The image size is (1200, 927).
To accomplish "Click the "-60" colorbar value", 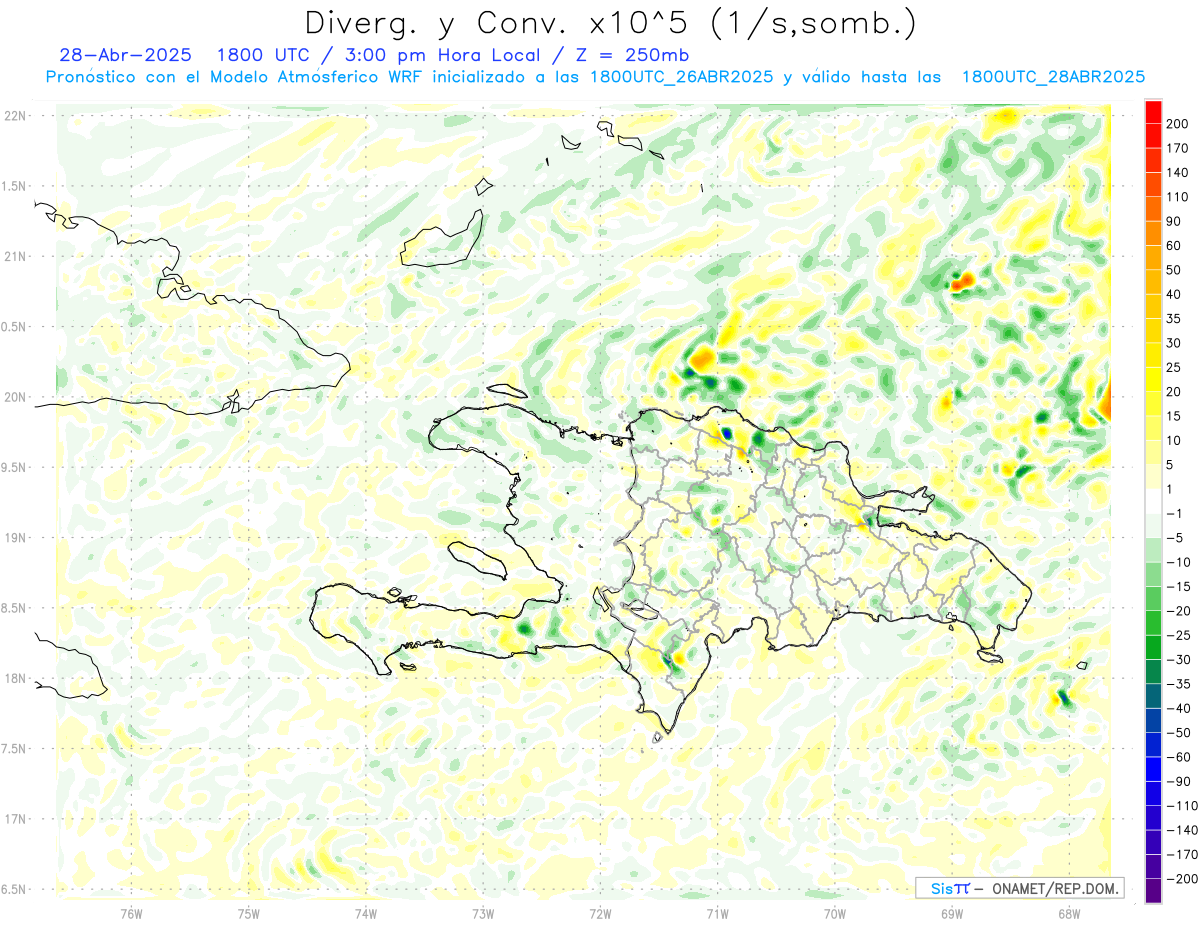I will click(x=1178, y=757).
